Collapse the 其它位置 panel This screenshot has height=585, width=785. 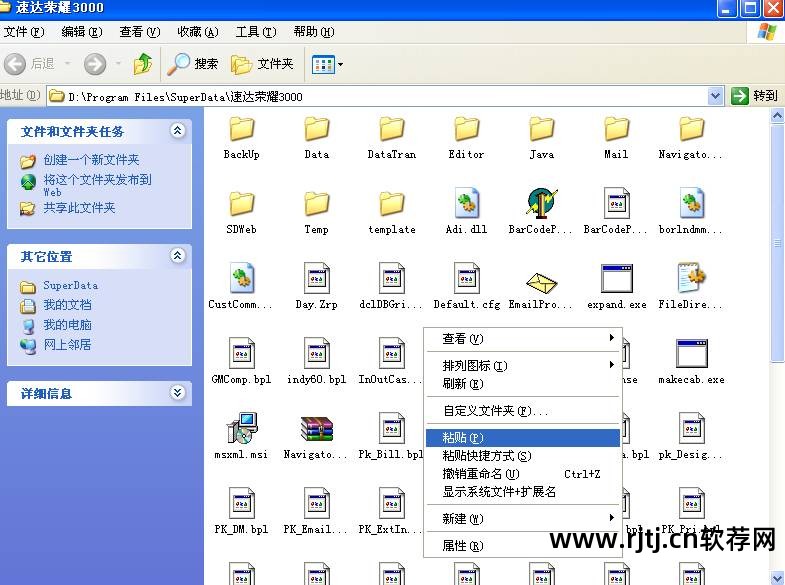coord(178,256)
